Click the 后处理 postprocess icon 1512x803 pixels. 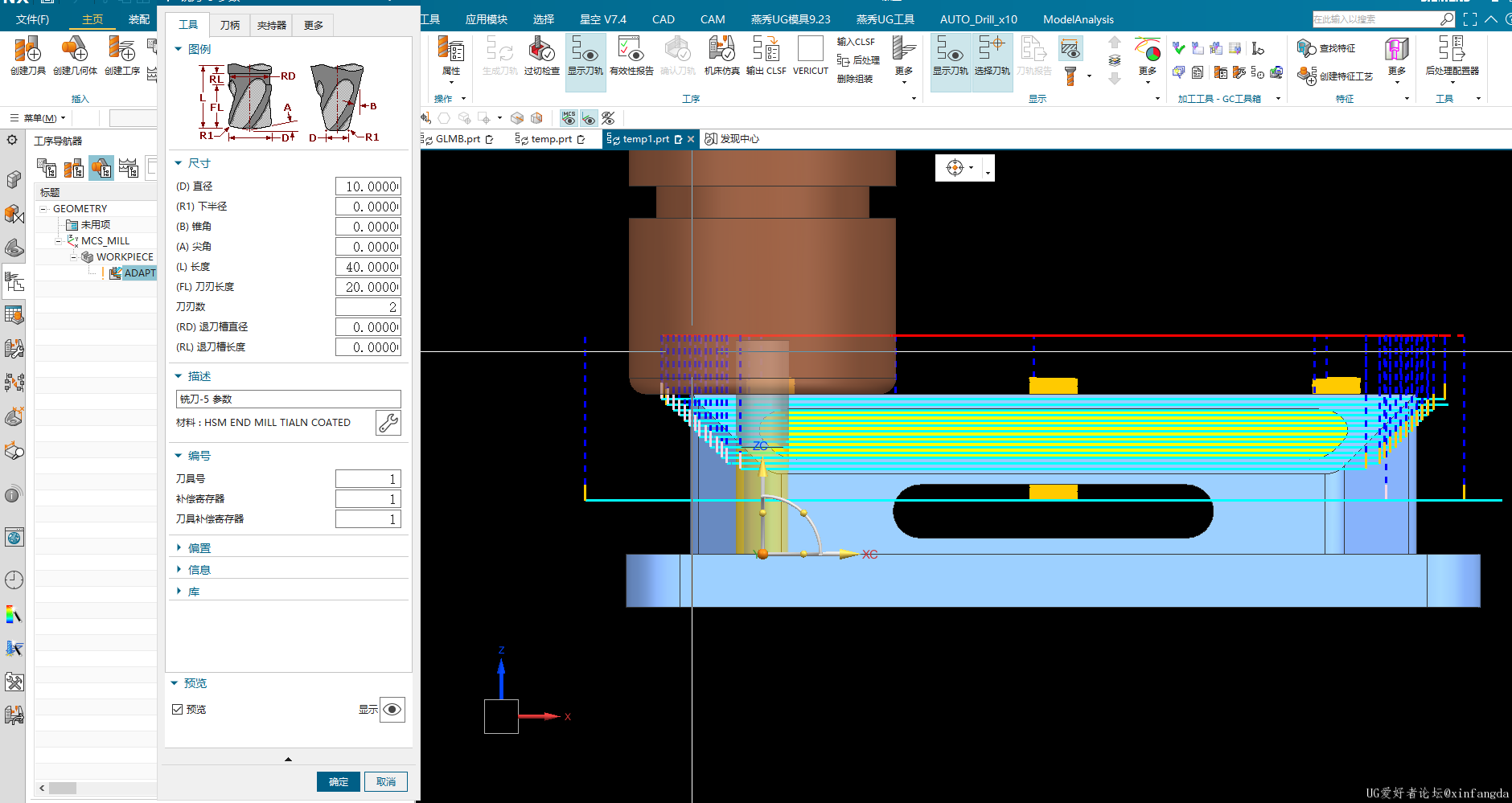pyautogui.click(x=858, y=60)
